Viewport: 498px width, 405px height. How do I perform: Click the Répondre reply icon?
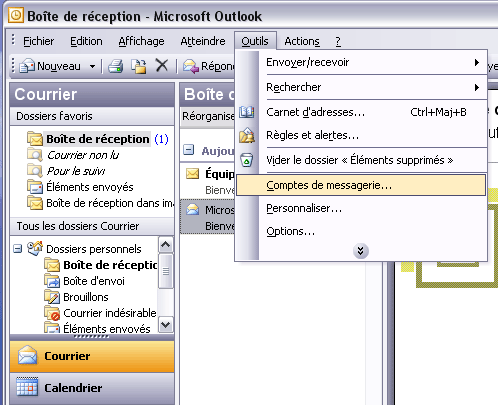191,66
